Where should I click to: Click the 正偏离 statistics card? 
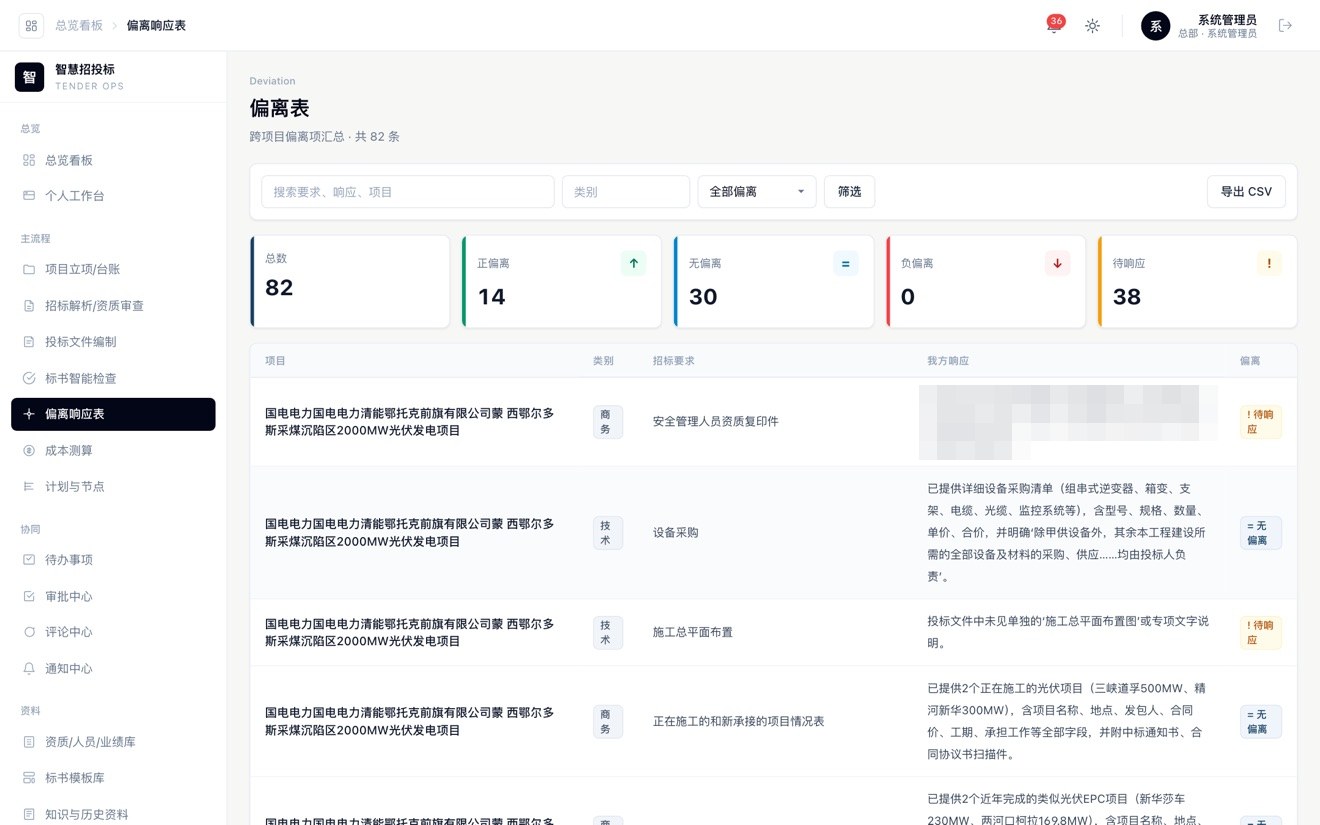[562, 282]
